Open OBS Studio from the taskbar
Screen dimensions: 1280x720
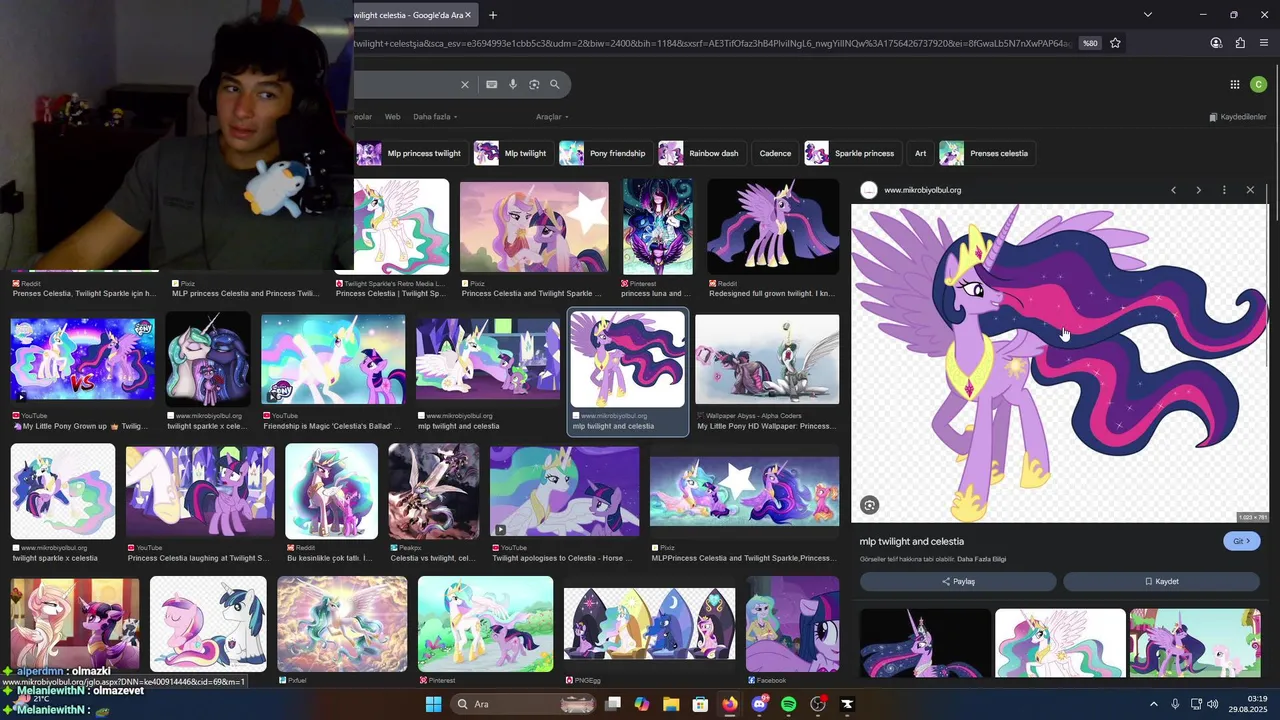tap(818, 704)
